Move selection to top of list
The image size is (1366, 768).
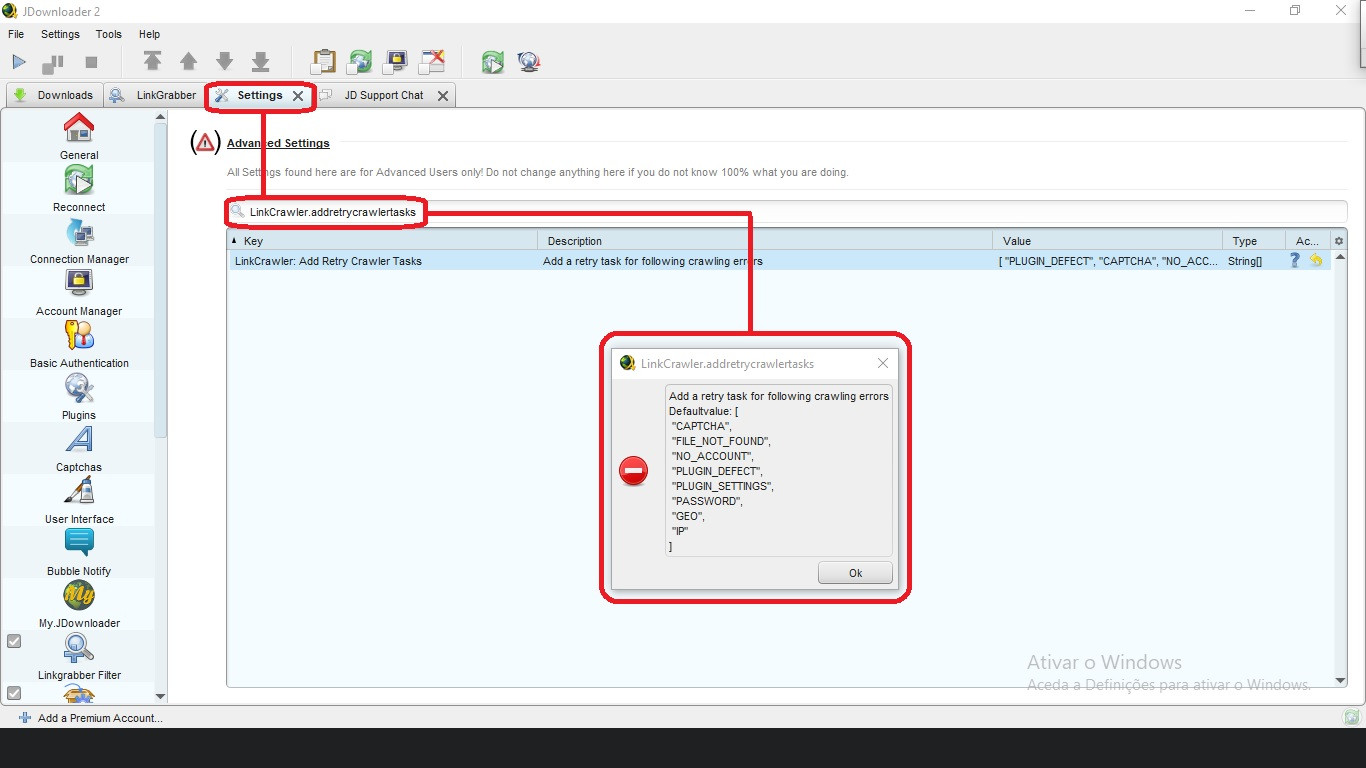152,61
